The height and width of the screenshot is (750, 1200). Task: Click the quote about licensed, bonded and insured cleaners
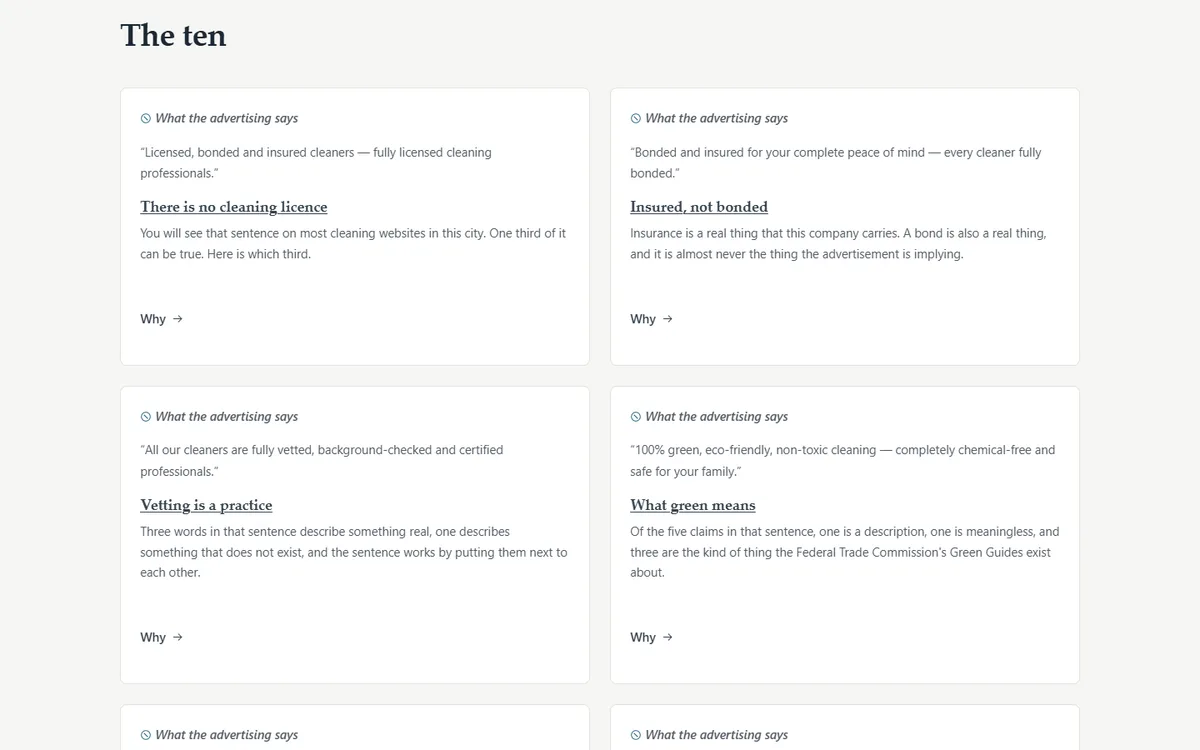[x=316, y=163]
